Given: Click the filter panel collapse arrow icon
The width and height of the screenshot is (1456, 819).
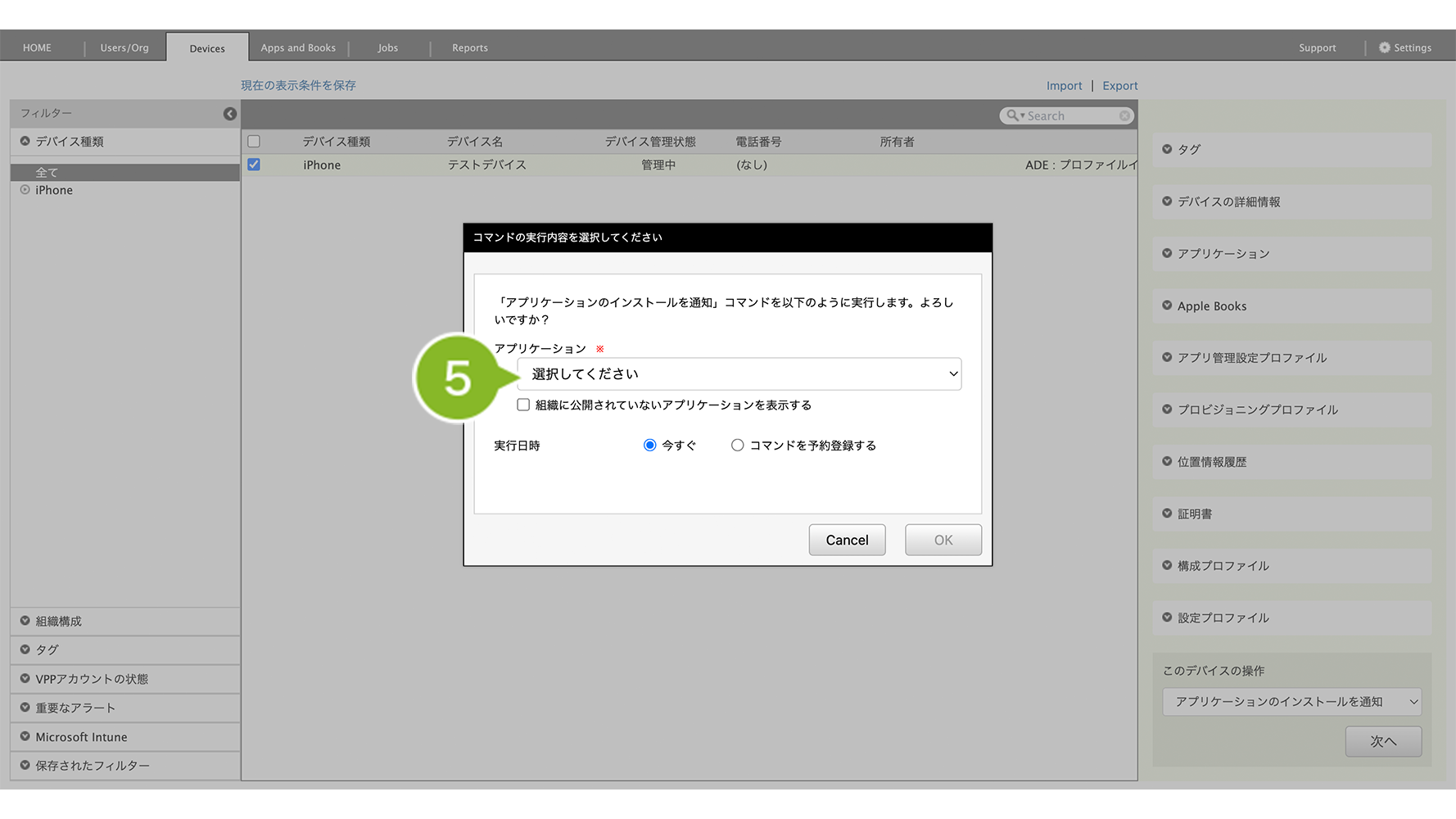Looking at the screenshot, I should click(230, 114).
